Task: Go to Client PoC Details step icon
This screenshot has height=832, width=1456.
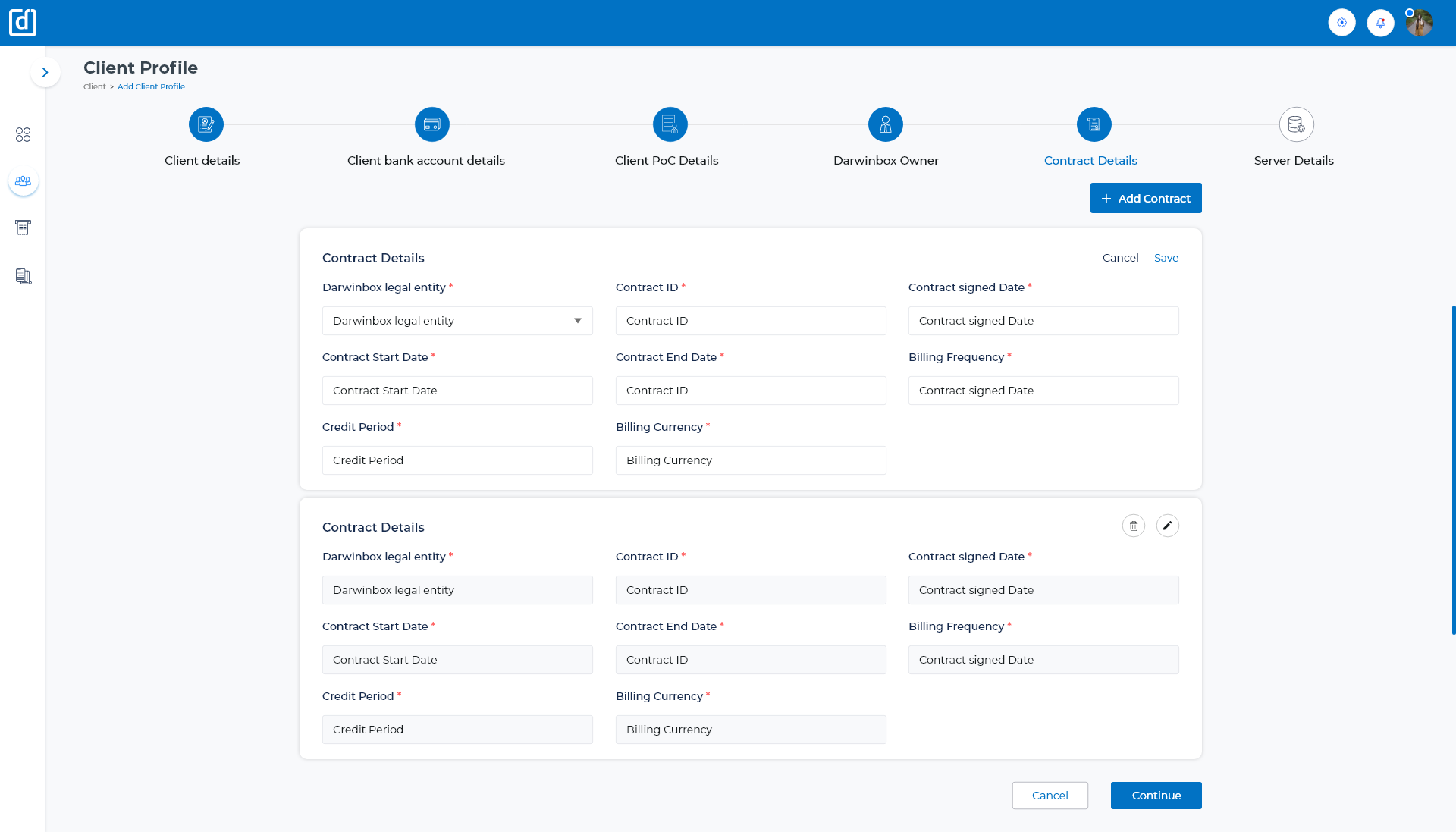Action: click(670, 124)
